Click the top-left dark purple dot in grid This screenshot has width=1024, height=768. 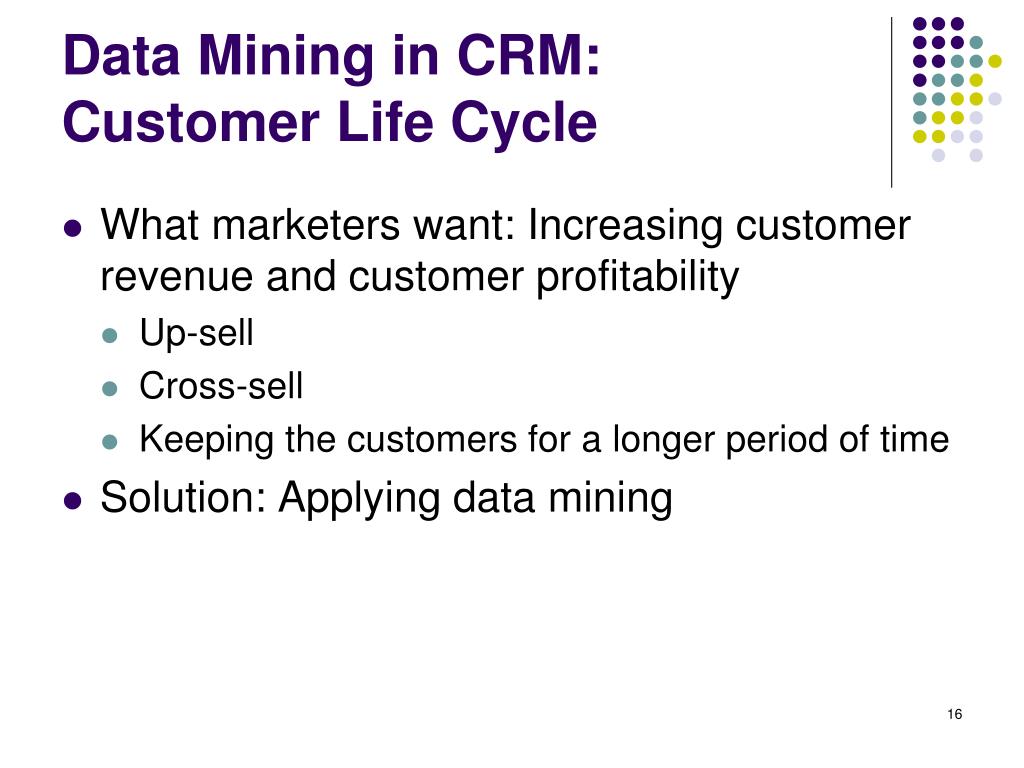click(920, 24)
